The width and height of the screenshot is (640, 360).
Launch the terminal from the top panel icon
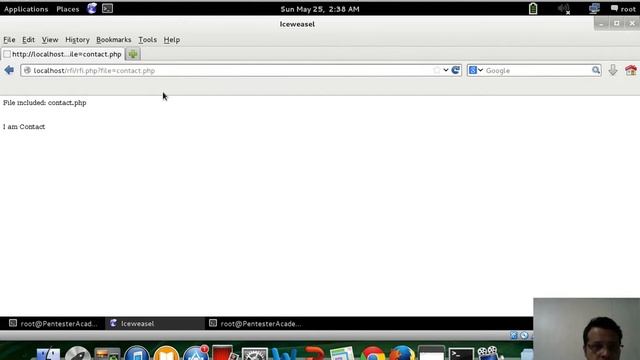click(107, 9)
